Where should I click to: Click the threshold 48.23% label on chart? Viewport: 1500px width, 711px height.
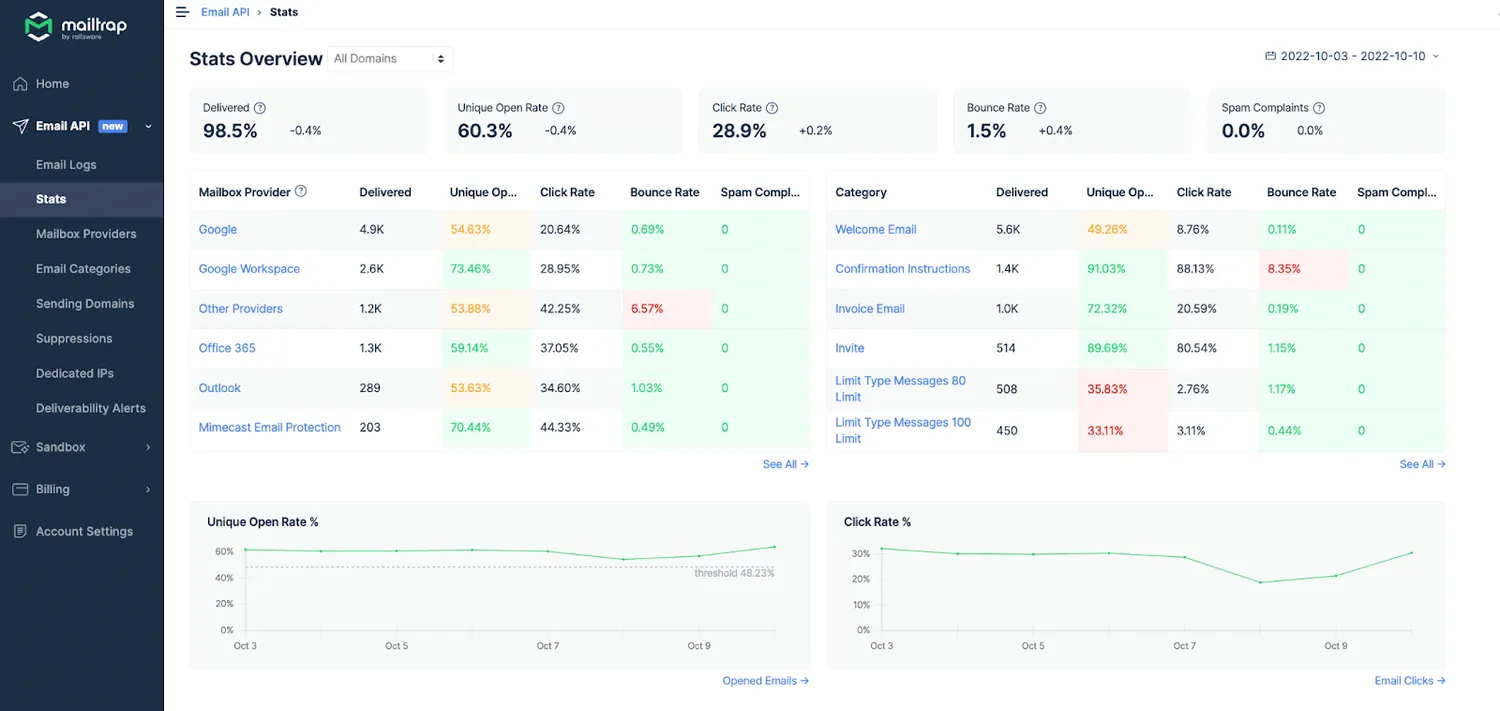point(734,573)
